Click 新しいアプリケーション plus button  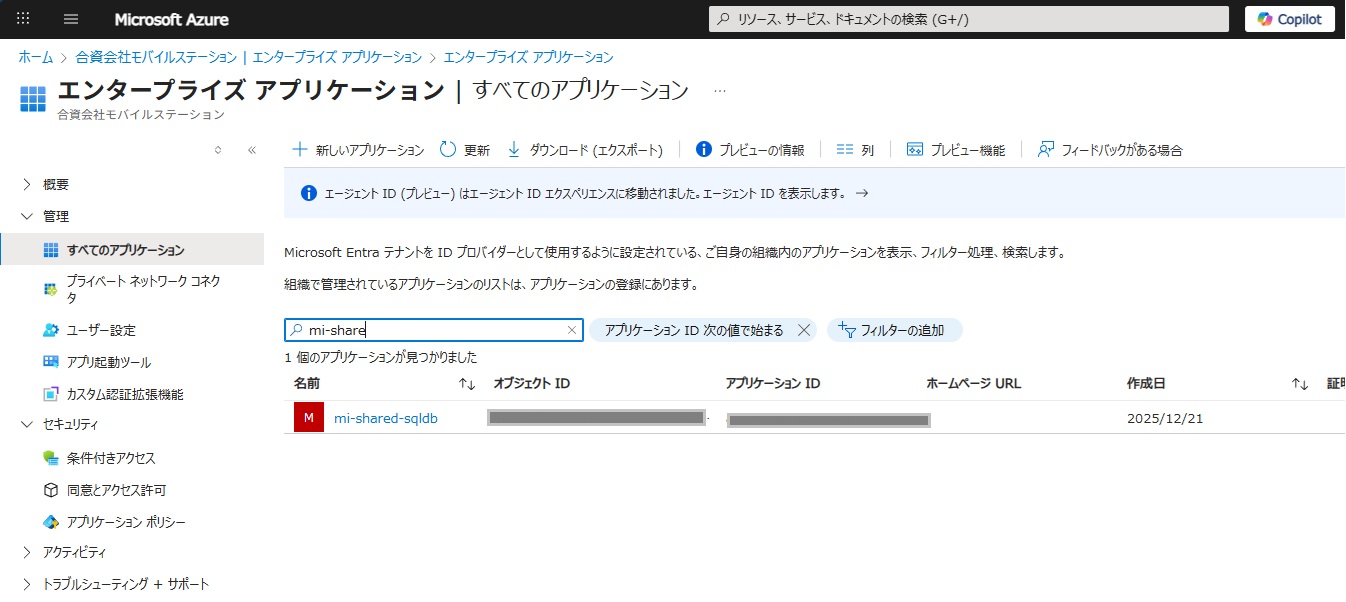coord(299,150)
